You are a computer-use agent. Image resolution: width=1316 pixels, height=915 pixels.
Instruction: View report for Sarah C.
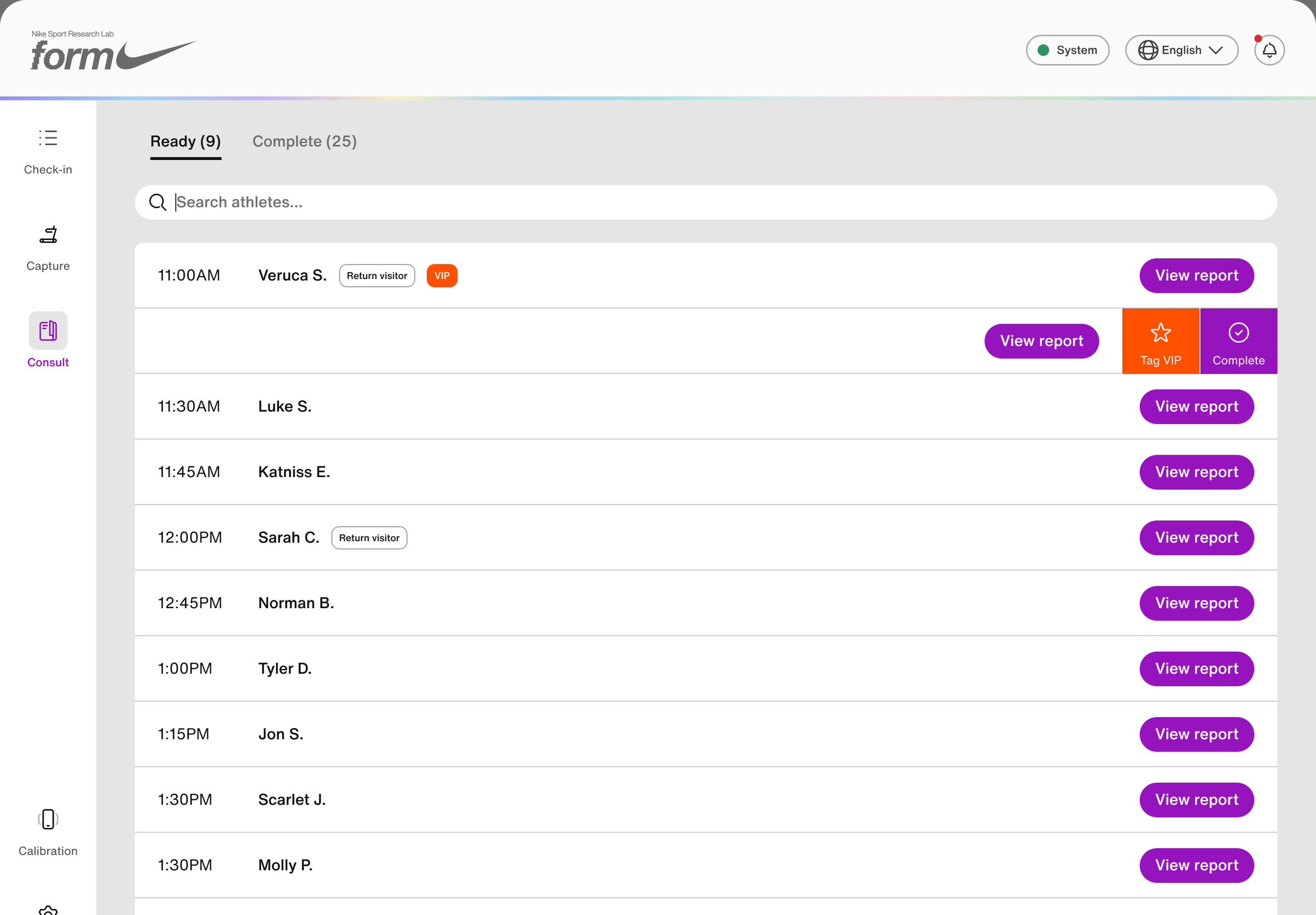click(x=1196, y=538)
